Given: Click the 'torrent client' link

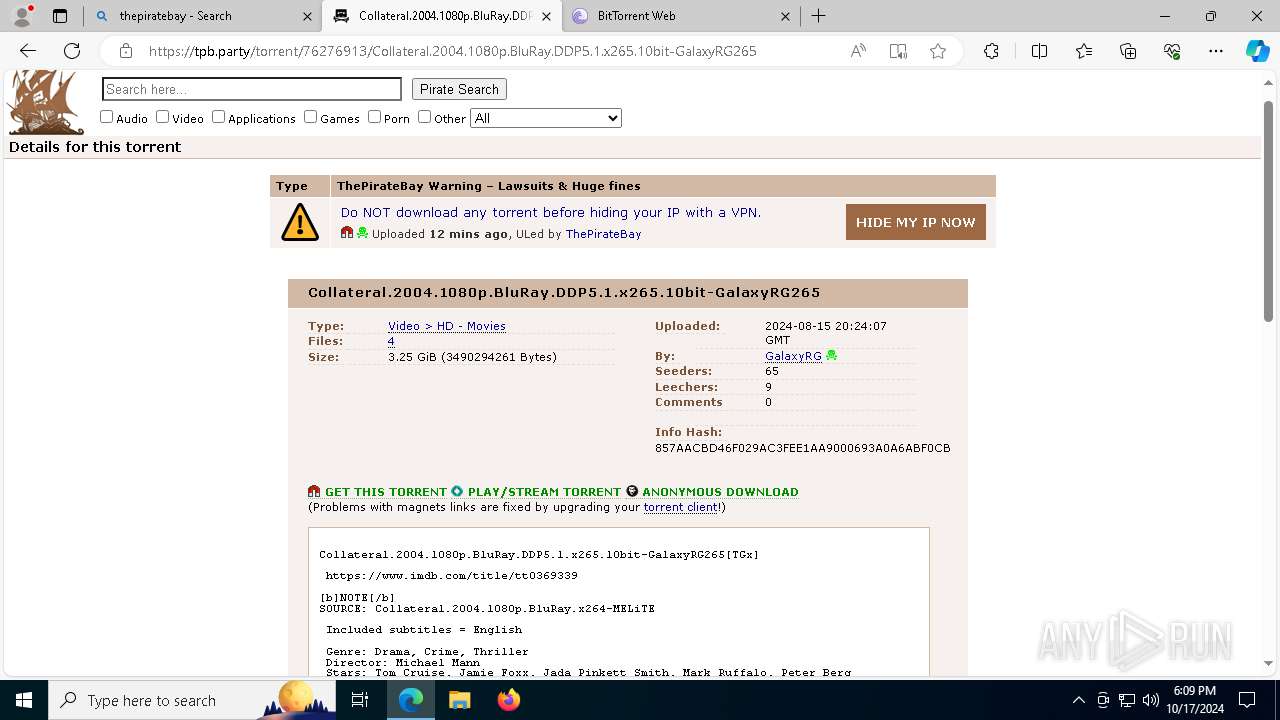Looking at the screenshot, I should [x=681, y=507].
